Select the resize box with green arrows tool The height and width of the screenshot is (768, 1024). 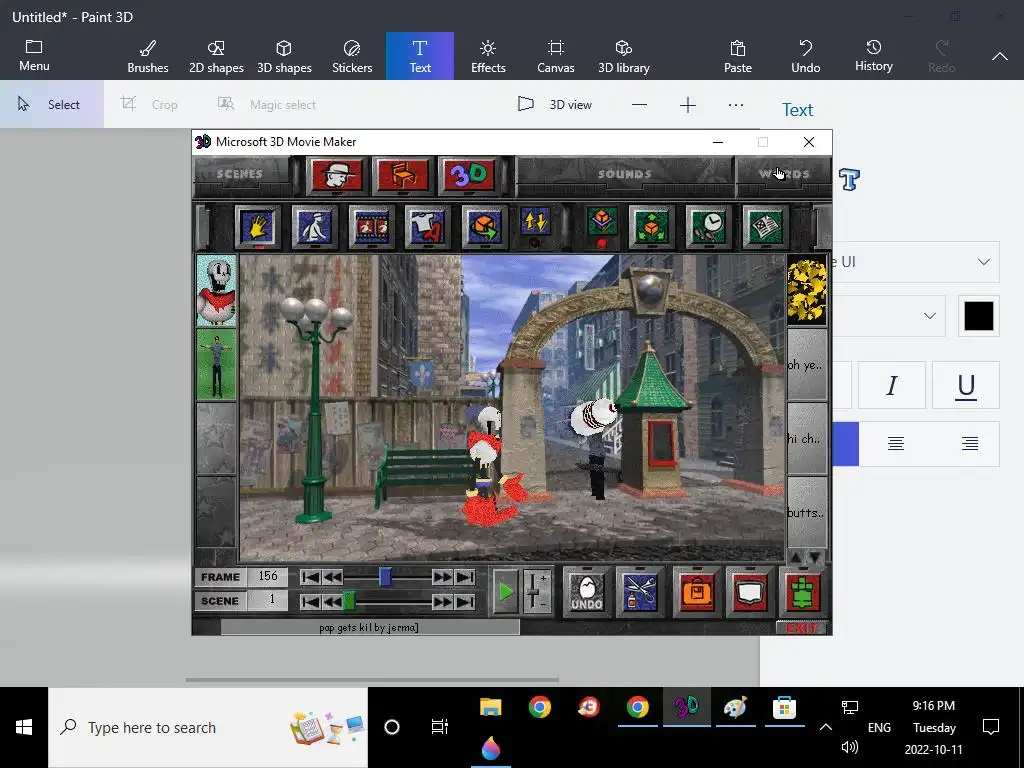point(651,226)
